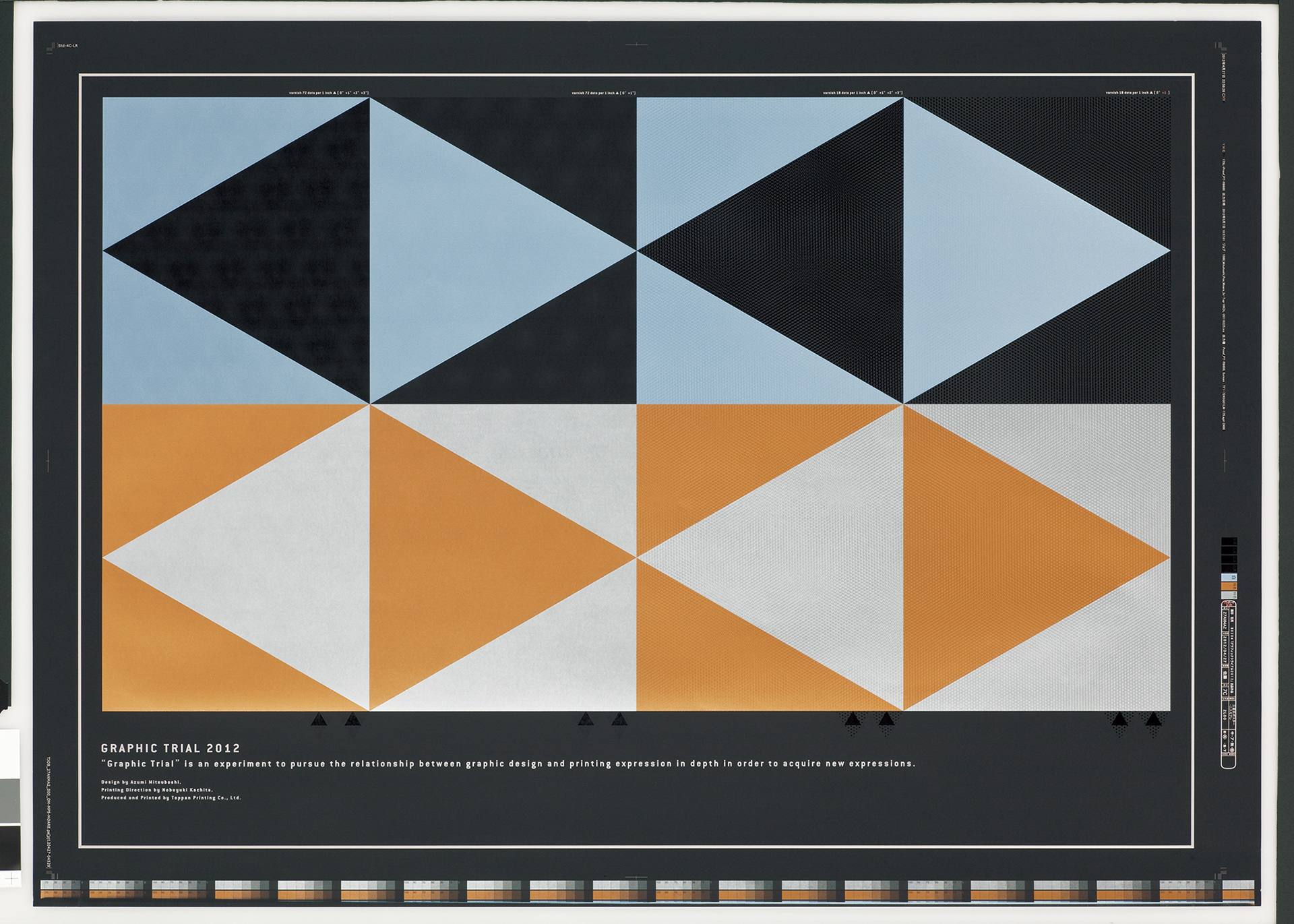This screenshot has width=1294, height=924.
Task: Click the leftmost small black triangle marker below the artwork
Action: pyautogui.click(x=319, y=720)
